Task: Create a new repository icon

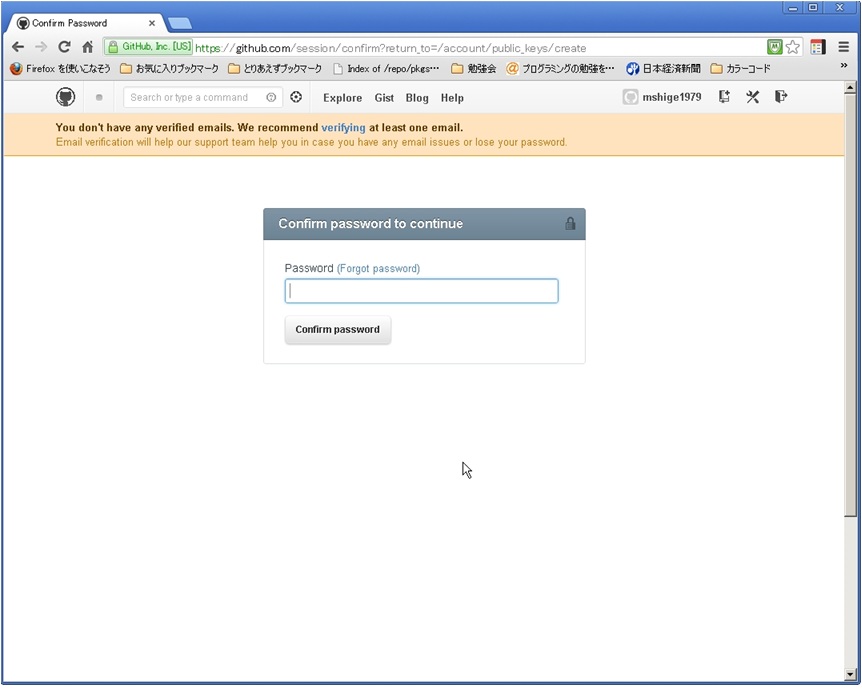Action: 724,97
